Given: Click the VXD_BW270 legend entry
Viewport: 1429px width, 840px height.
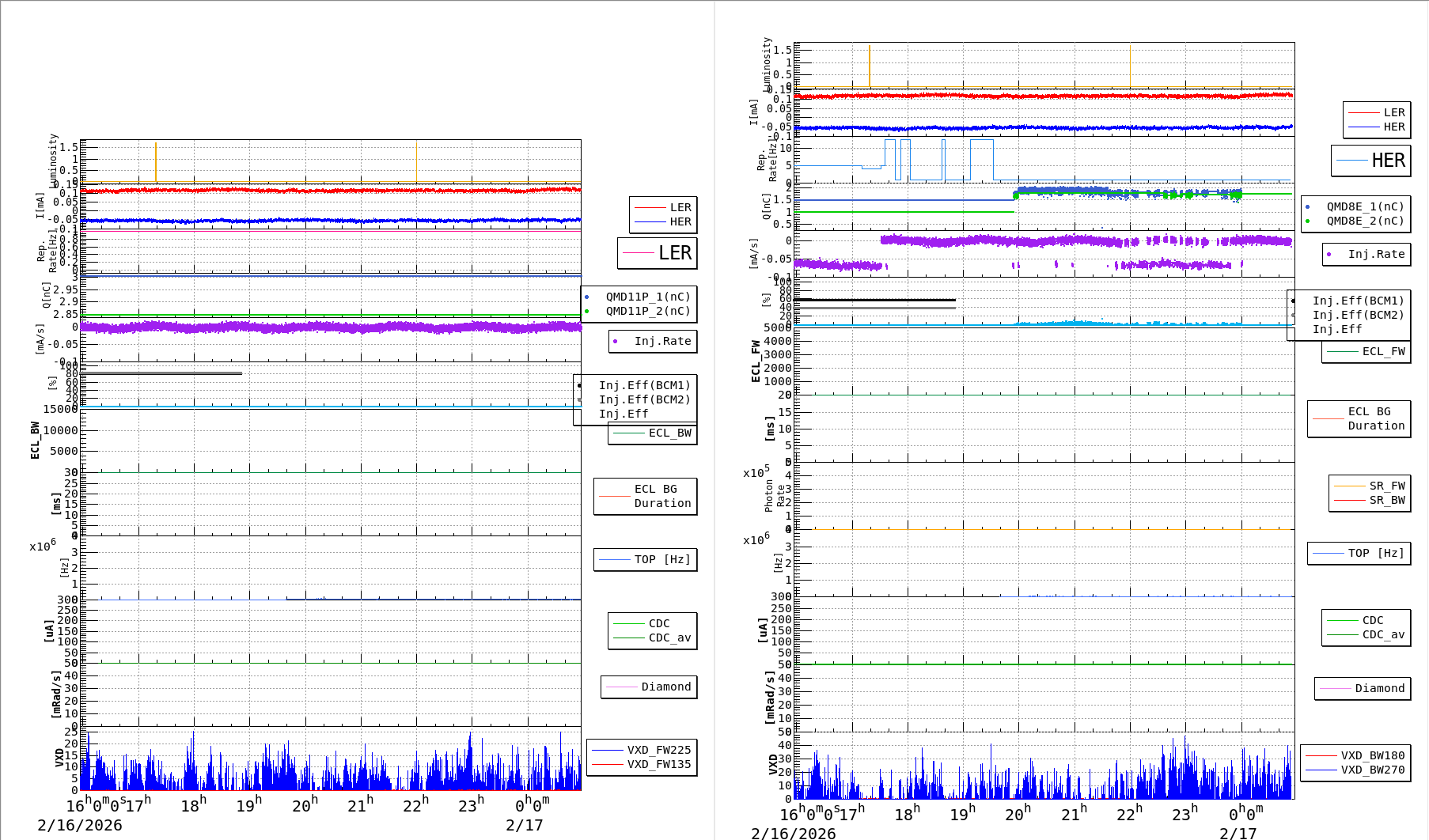Looking at the screenshot, I should point(1355,770).
